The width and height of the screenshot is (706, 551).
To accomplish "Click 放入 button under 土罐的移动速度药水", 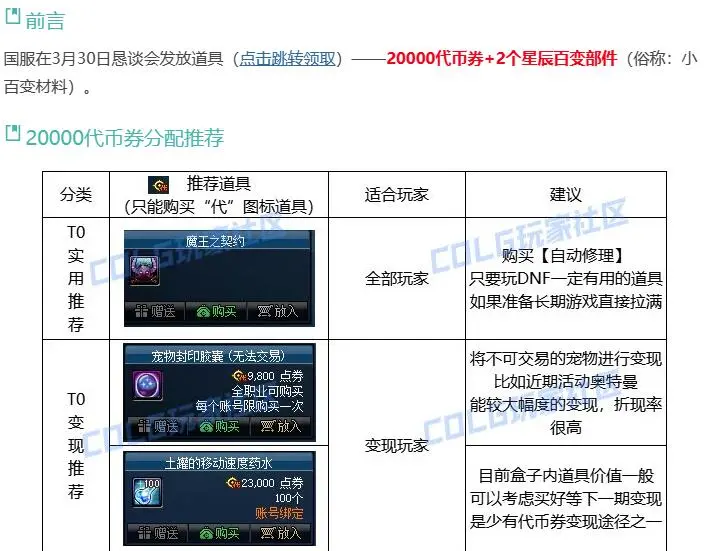I will pyautogui.click(x=281, y=533).
